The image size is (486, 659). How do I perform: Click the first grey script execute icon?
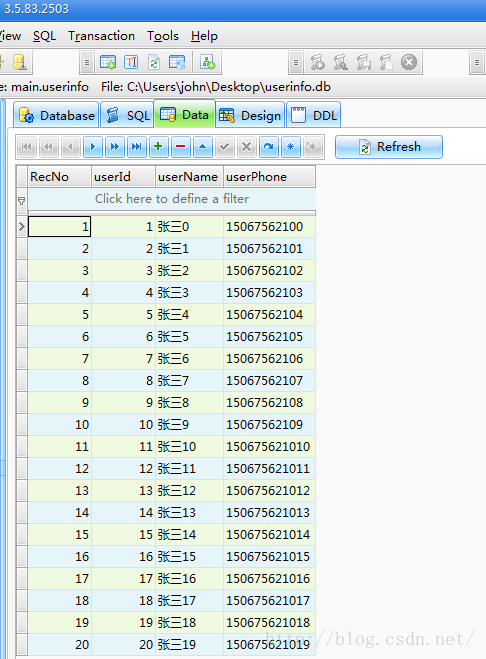click(x=318, y=63)
